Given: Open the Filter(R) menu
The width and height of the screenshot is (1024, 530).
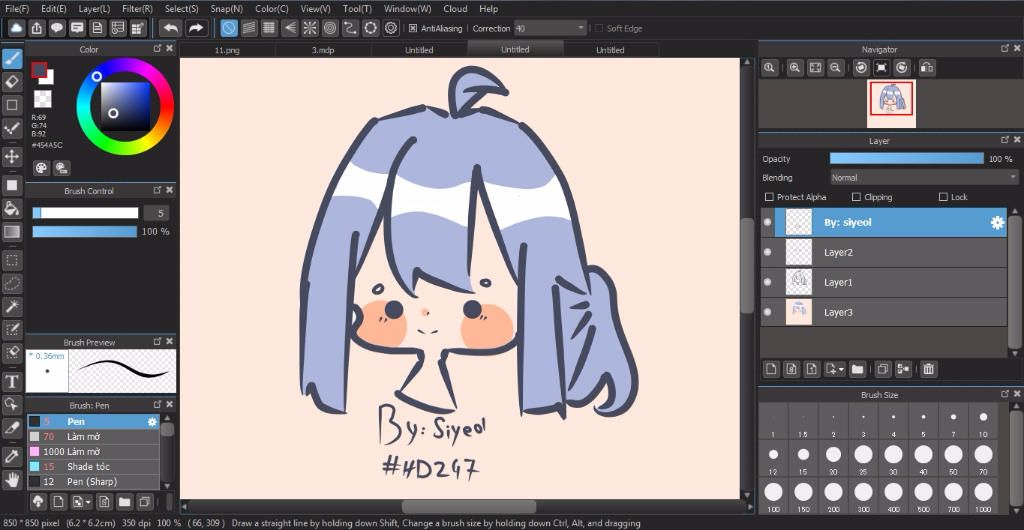Looking at the screenshot, I should 137,8.
